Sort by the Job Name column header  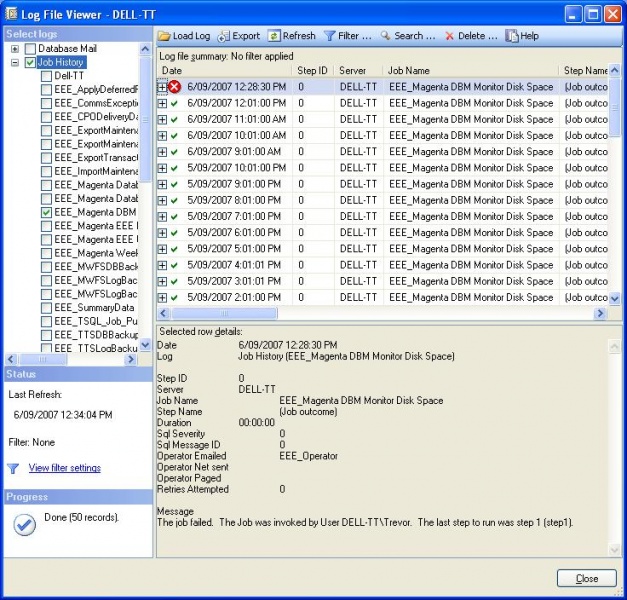click(x=471, y=71)
